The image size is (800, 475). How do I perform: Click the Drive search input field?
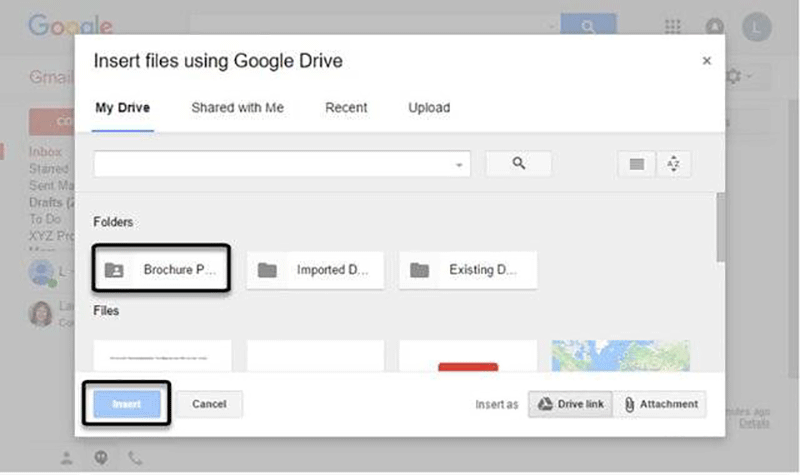270,164
